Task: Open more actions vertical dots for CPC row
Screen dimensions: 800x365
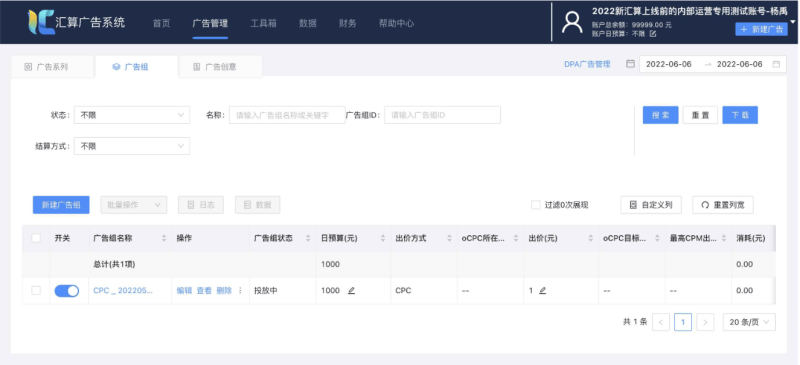Action: 240,290
